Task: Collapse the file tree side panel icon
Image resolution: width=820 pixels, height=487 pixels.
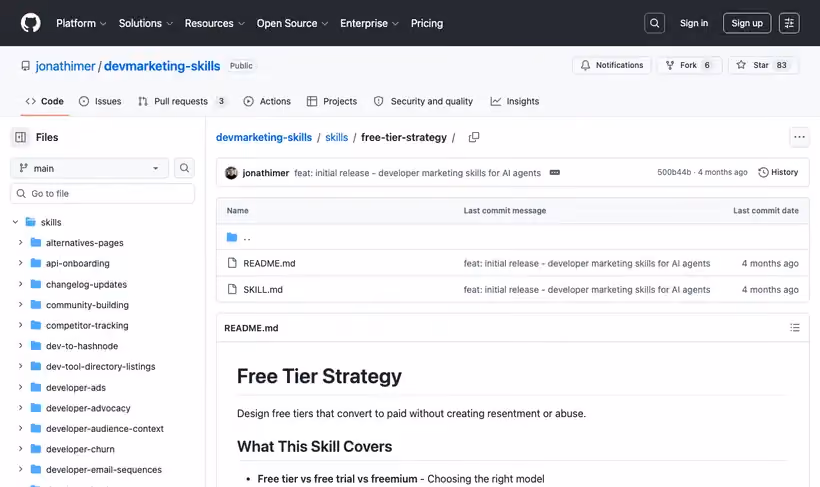Action: [20, 137]
